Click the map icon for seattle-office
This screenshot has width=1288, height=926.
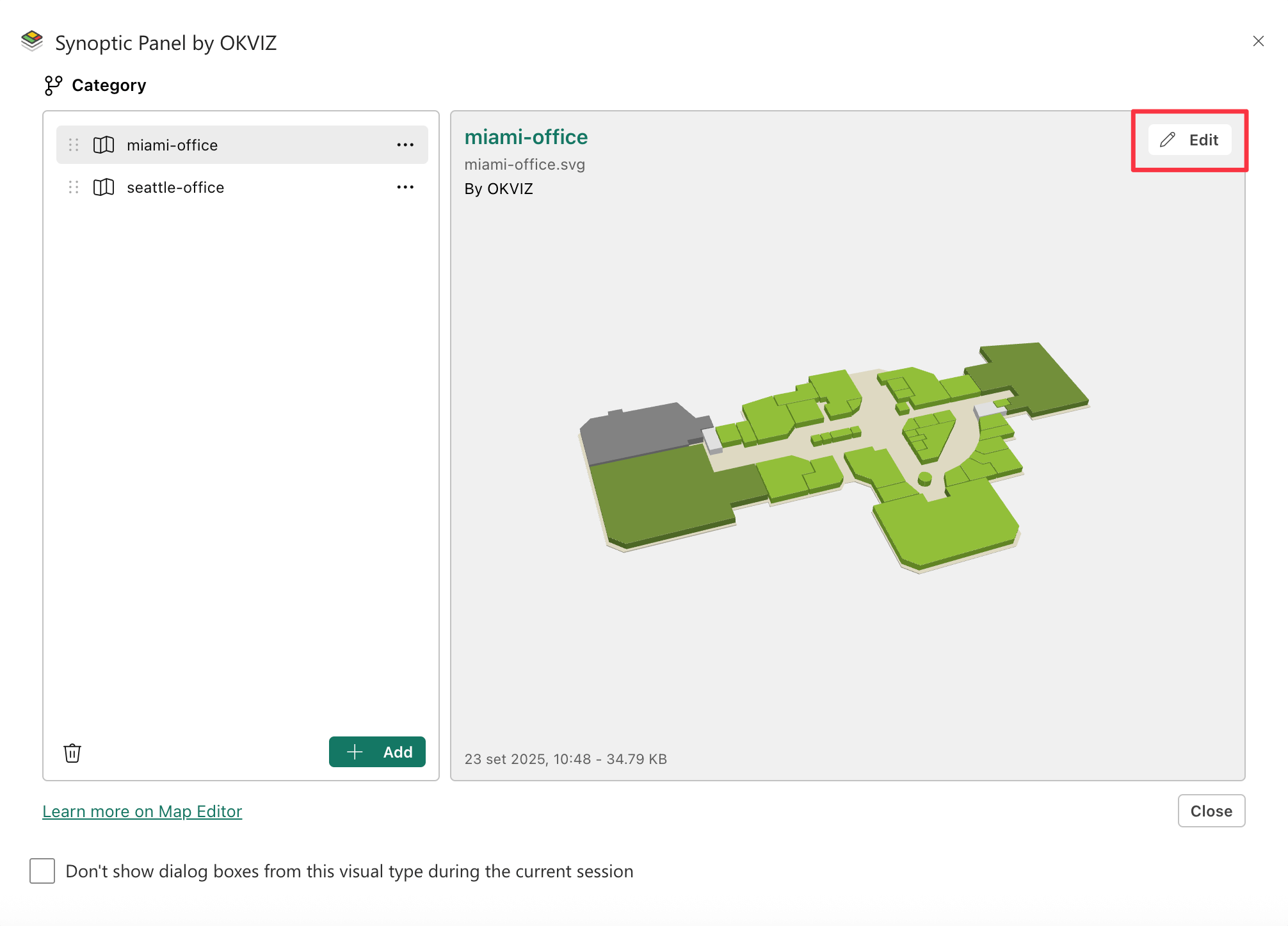click(x=104, y=188)
